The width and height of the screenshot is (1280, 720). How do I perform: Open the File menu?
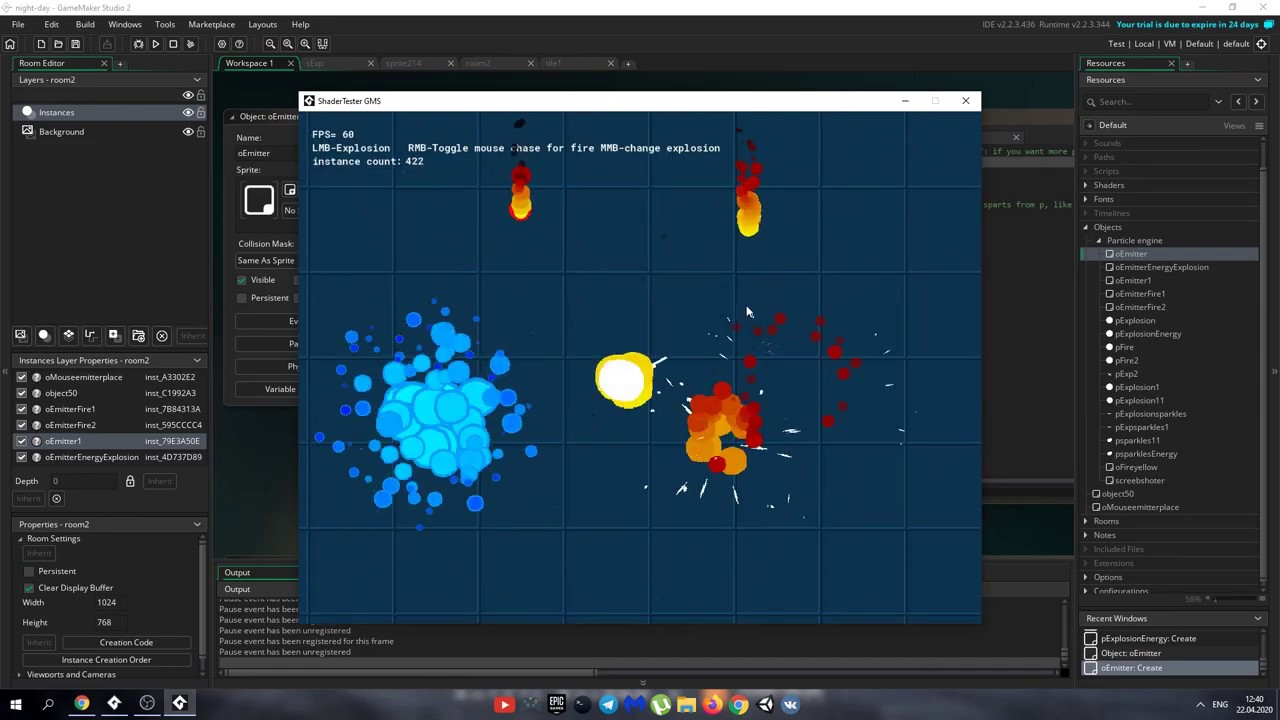point(18,24)
